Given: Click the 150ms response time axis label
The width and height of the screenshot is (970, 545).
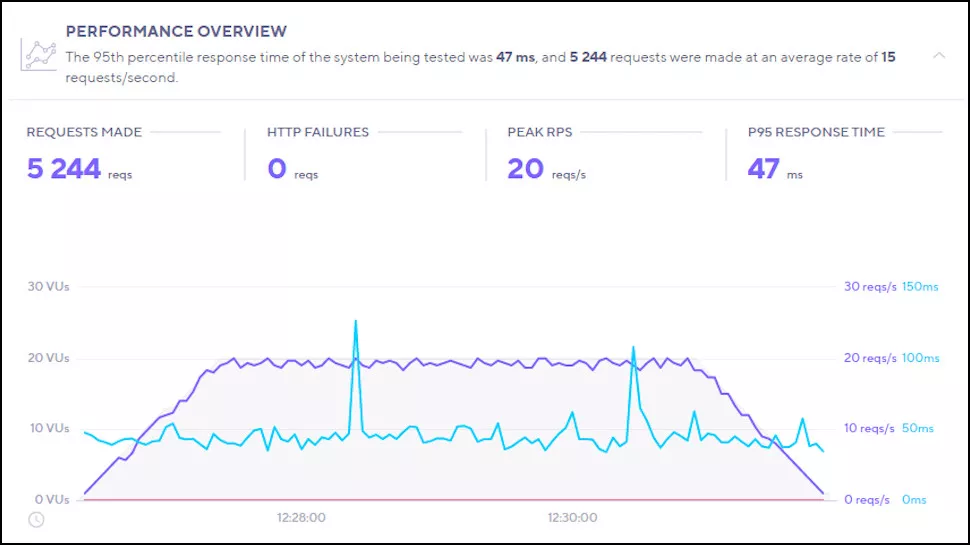Looking at the screenshot, I should pyautogui.click(x=920, y=286).
